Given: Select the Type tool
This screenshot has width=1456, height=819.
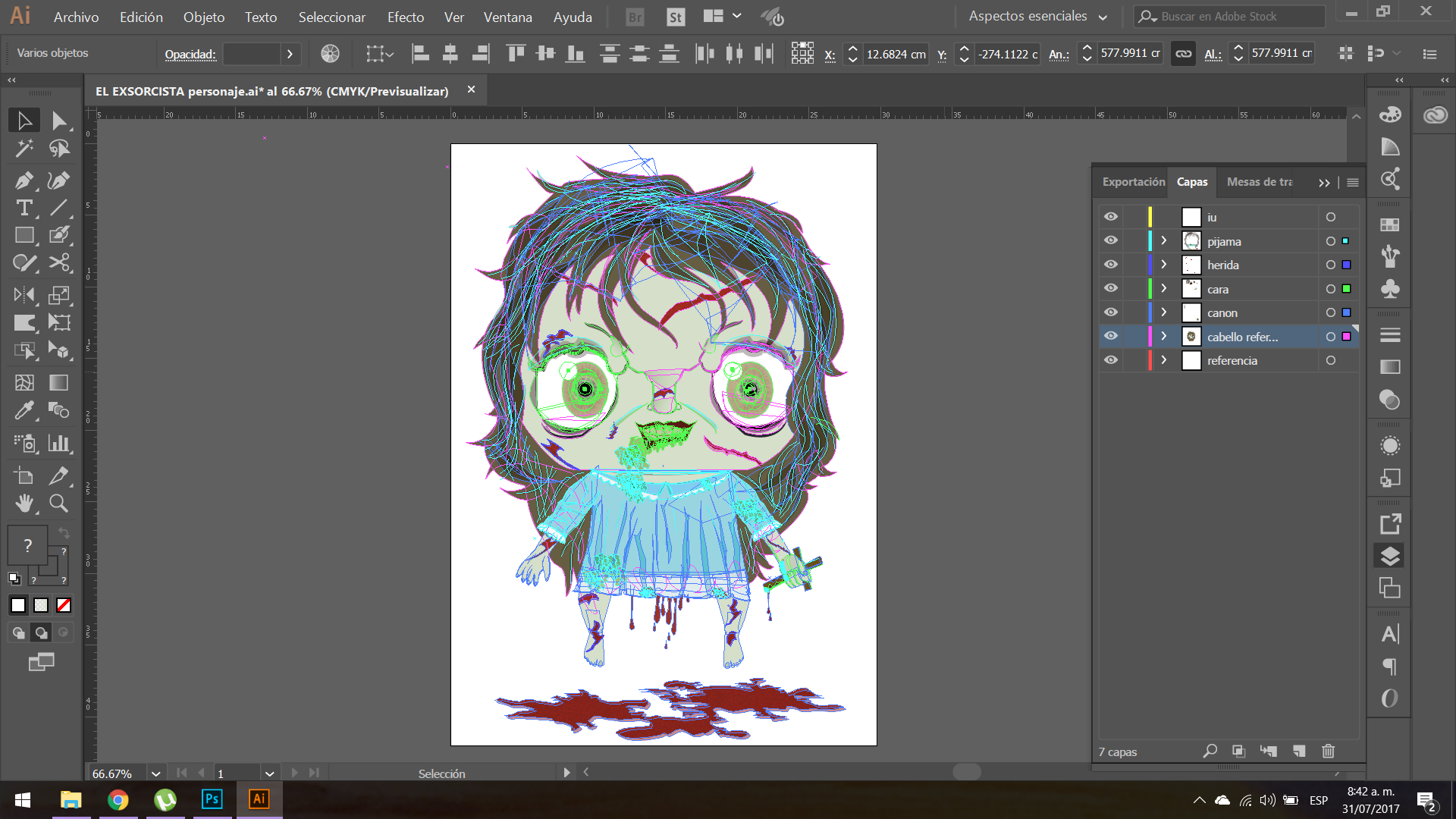Looking at the screenshot, I should (x=24, y=208).
